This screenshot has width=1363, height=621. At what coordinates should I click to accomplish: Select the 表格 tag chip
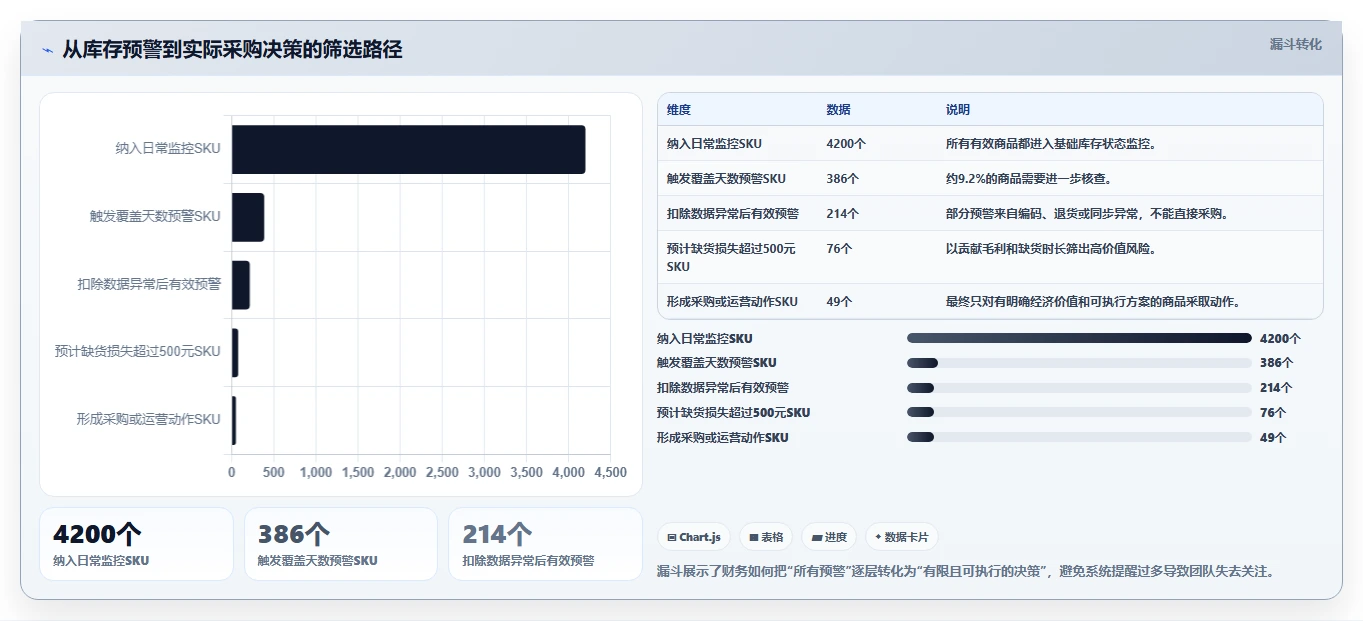[766, 537]
